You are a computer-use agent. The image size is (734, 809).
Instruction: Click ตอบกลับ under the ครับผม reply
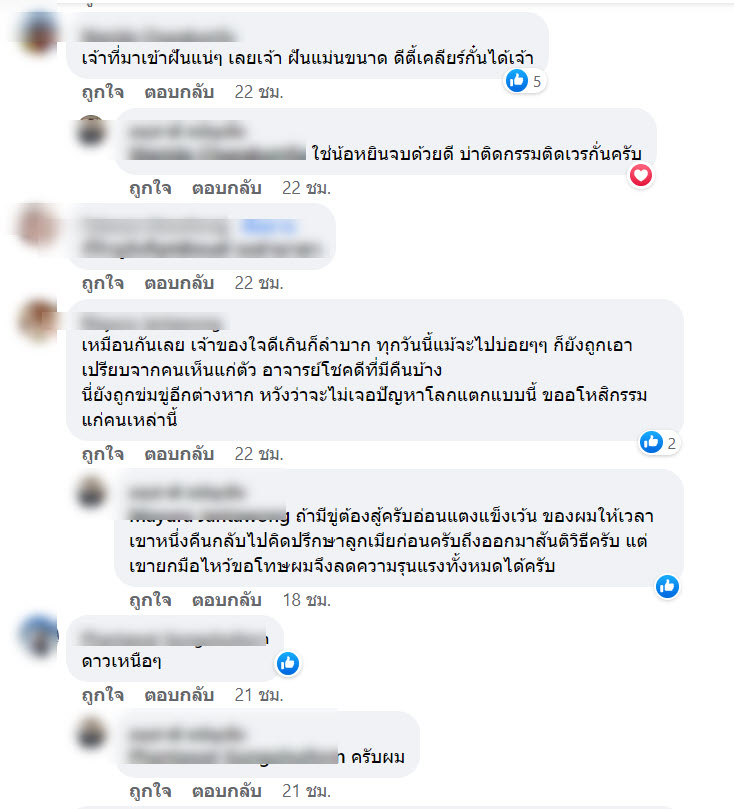coord(226,791)
